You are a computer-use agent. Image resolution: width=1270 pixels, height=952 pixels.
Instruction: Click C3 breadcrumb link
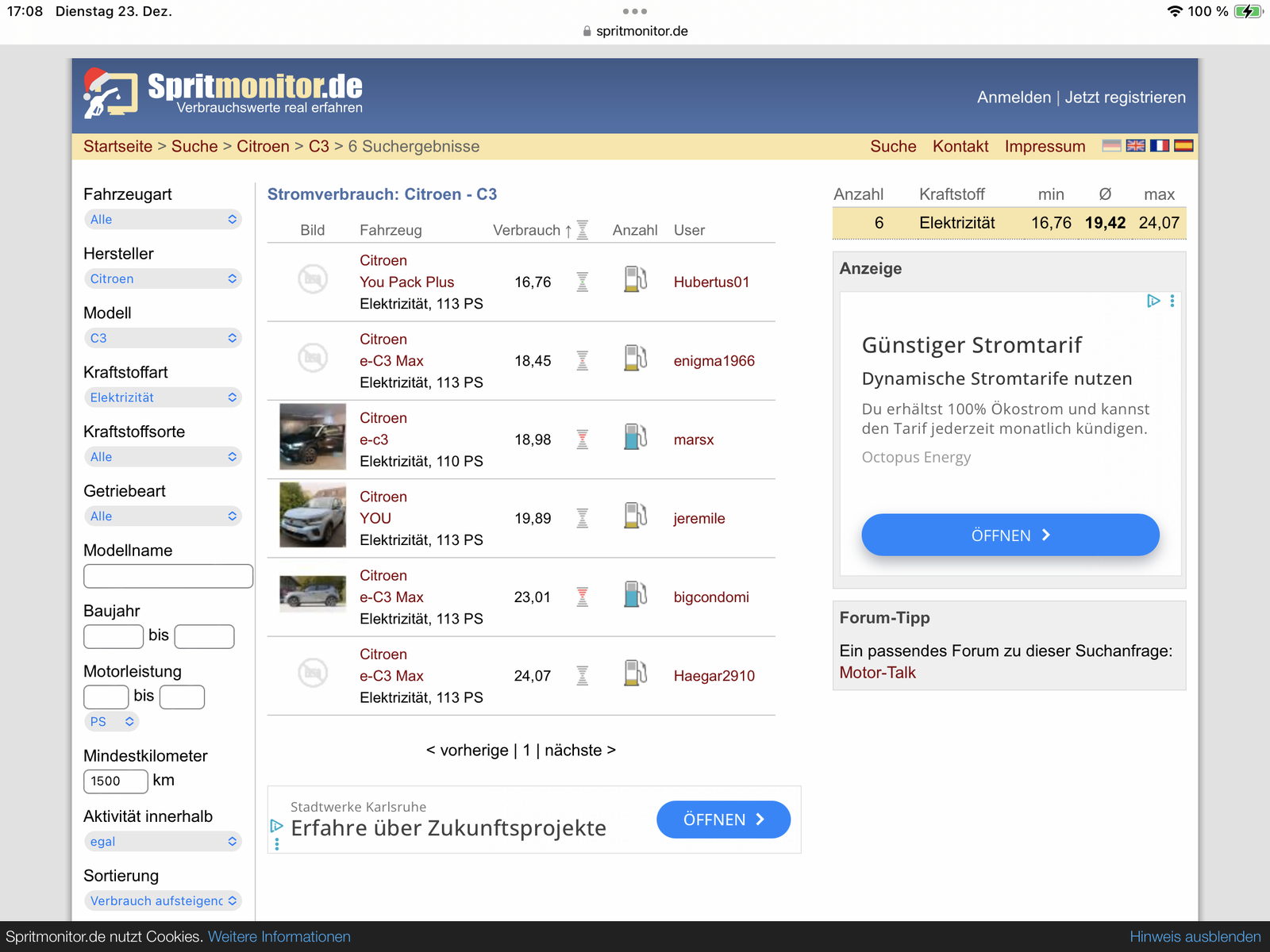point(319,147)
